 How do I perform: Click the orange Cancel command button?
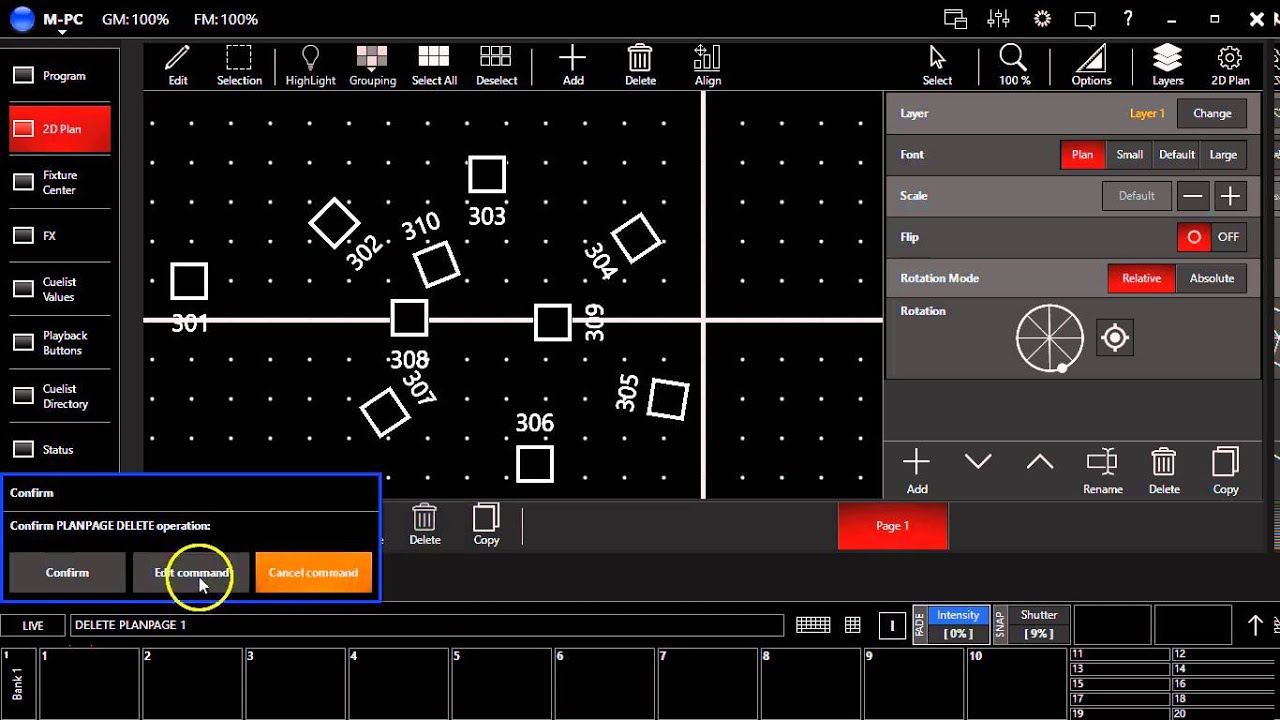313,573
